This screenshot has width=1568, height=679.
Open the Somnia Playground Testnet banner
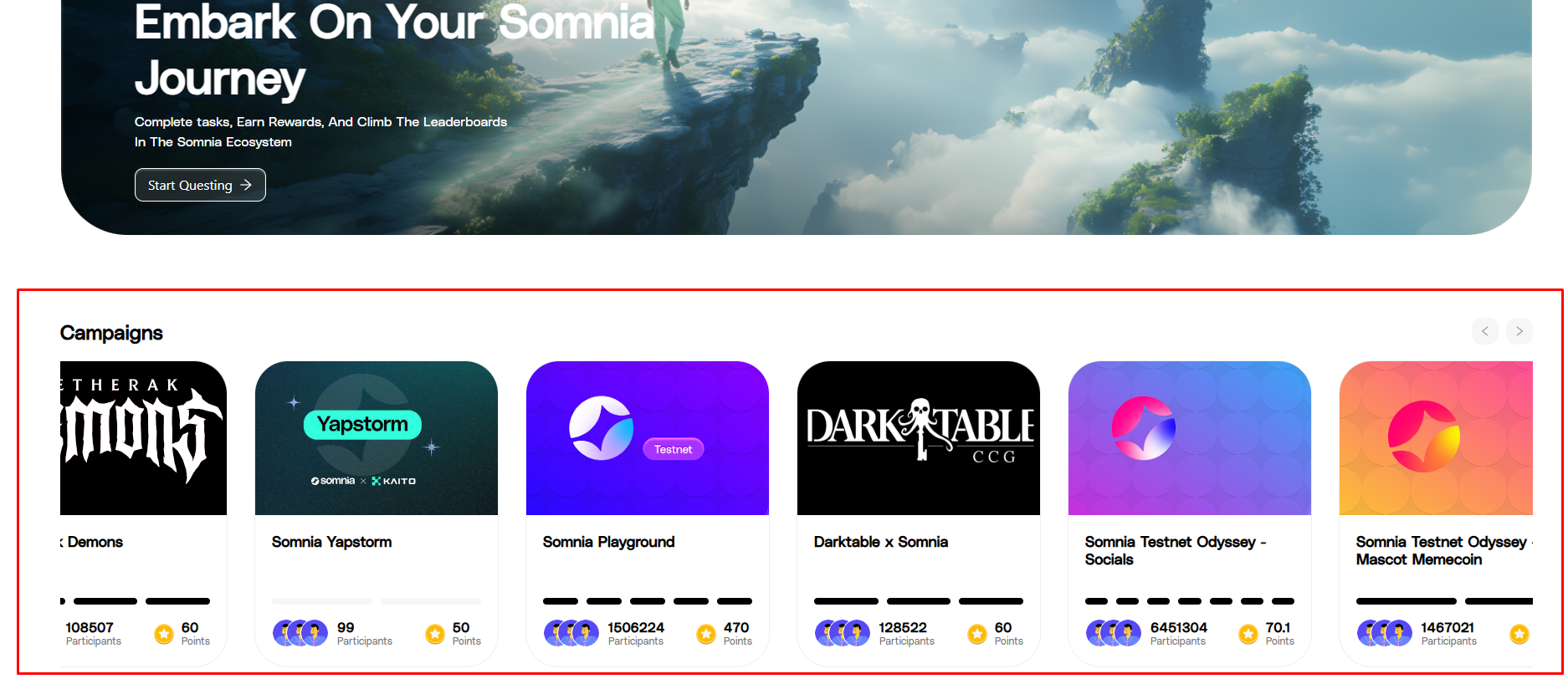click(648, 438)
